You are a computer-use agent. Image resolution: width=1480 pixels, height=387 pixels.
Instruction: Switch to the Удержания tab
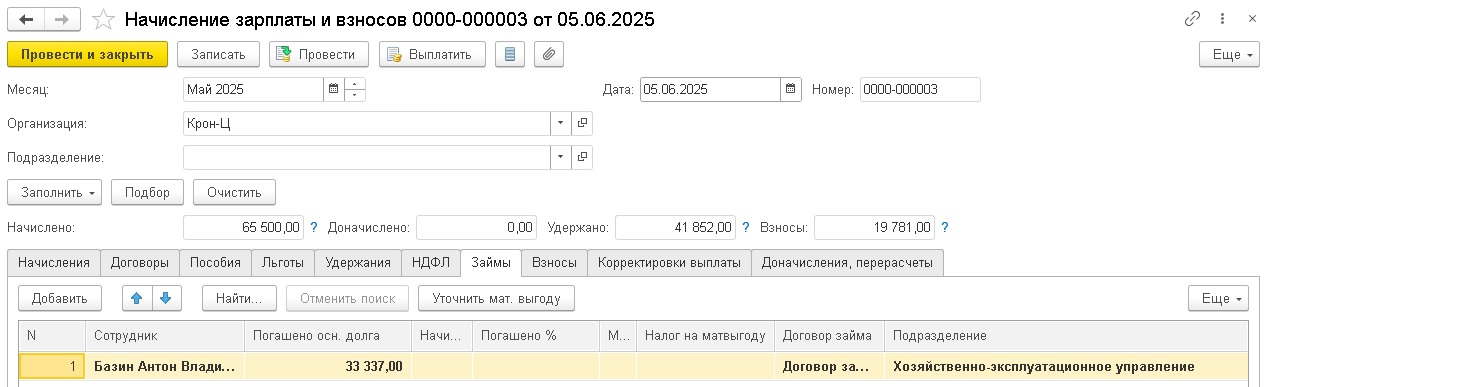coord(358,262)
